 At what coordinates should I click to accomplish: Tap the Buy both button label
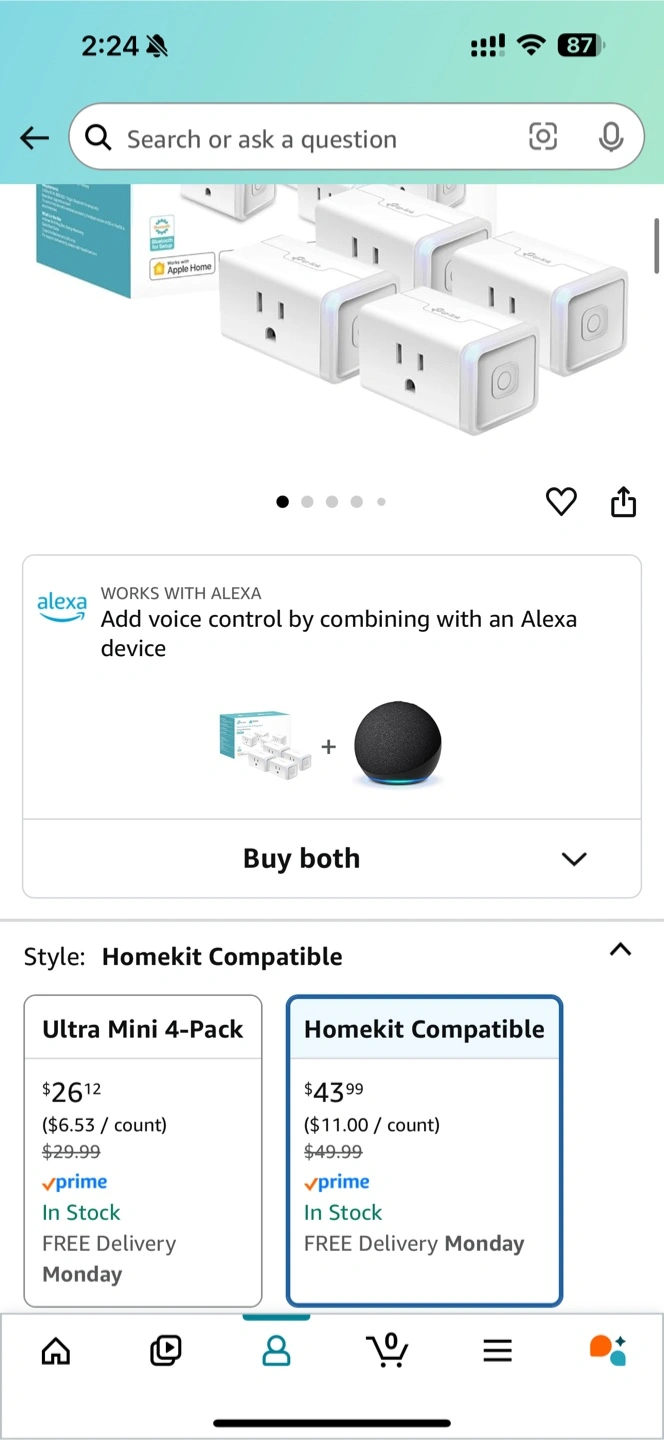pyautogui.click(x=301, y=859)
